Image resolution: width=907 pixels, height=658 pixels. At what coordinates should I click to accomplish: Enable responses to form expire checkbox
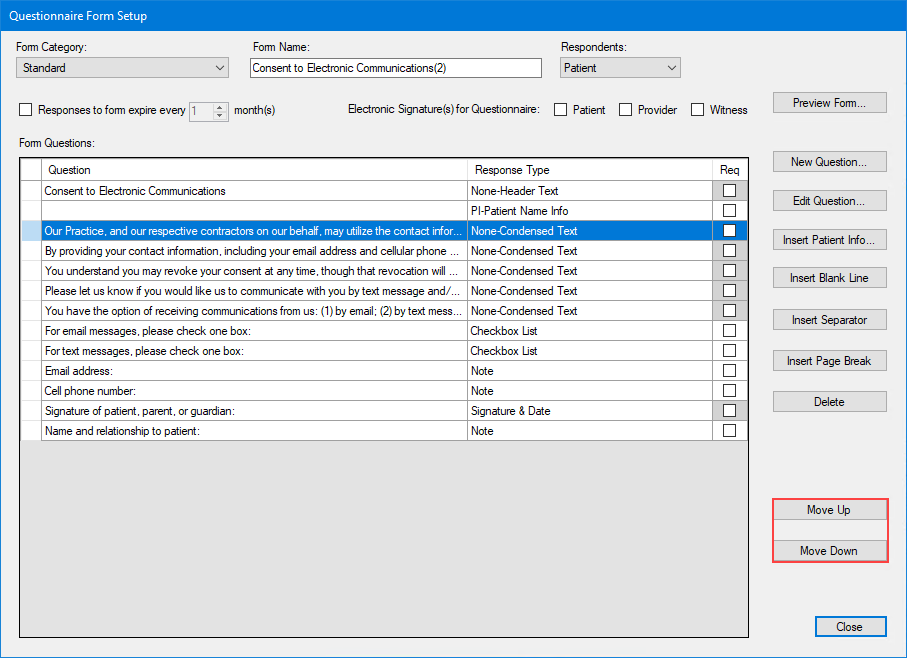pyautogui.click(x=25, y=110)
